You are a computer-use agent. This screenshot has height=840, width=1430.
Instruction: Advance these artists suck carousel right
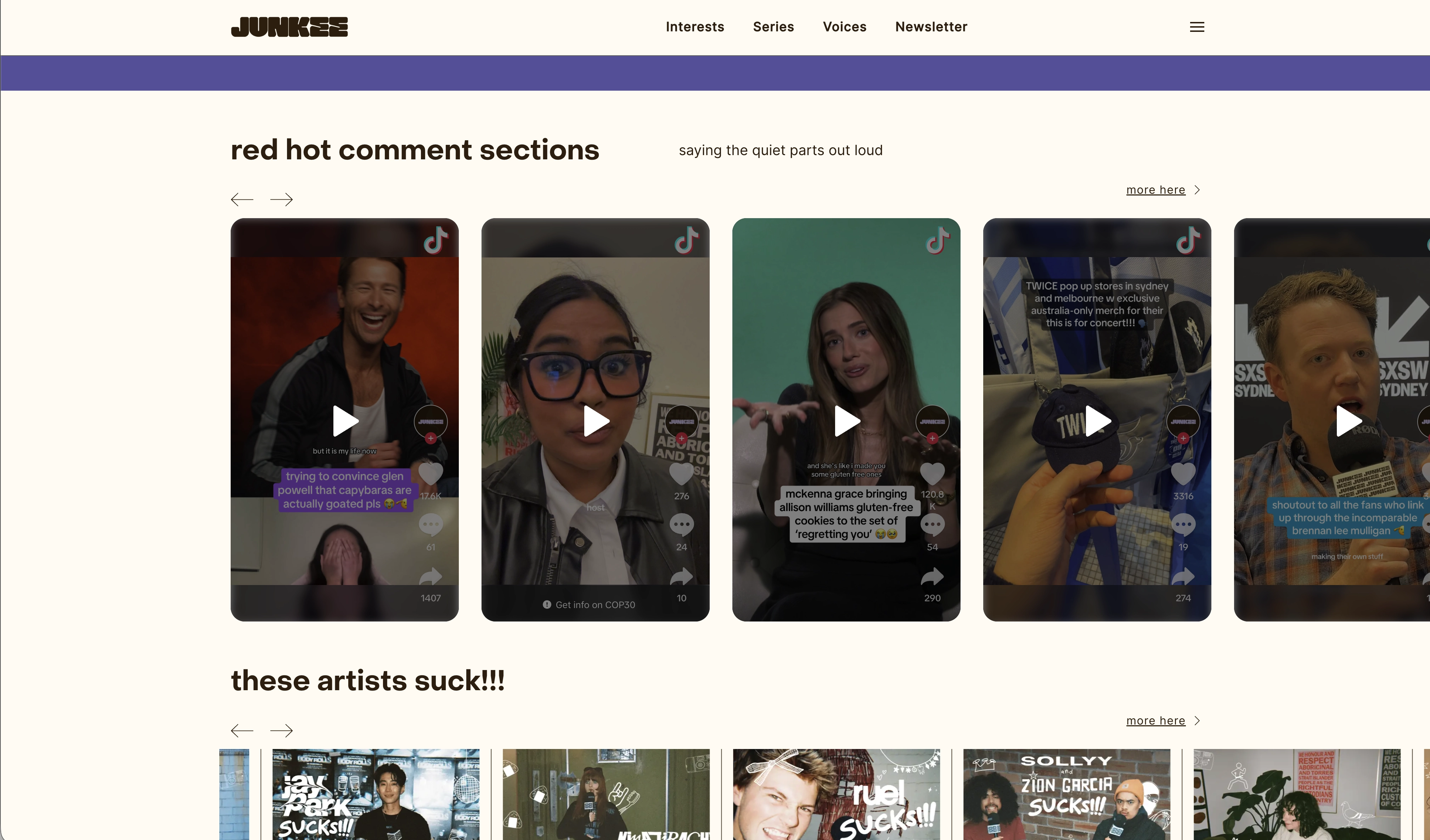(281, 731)
